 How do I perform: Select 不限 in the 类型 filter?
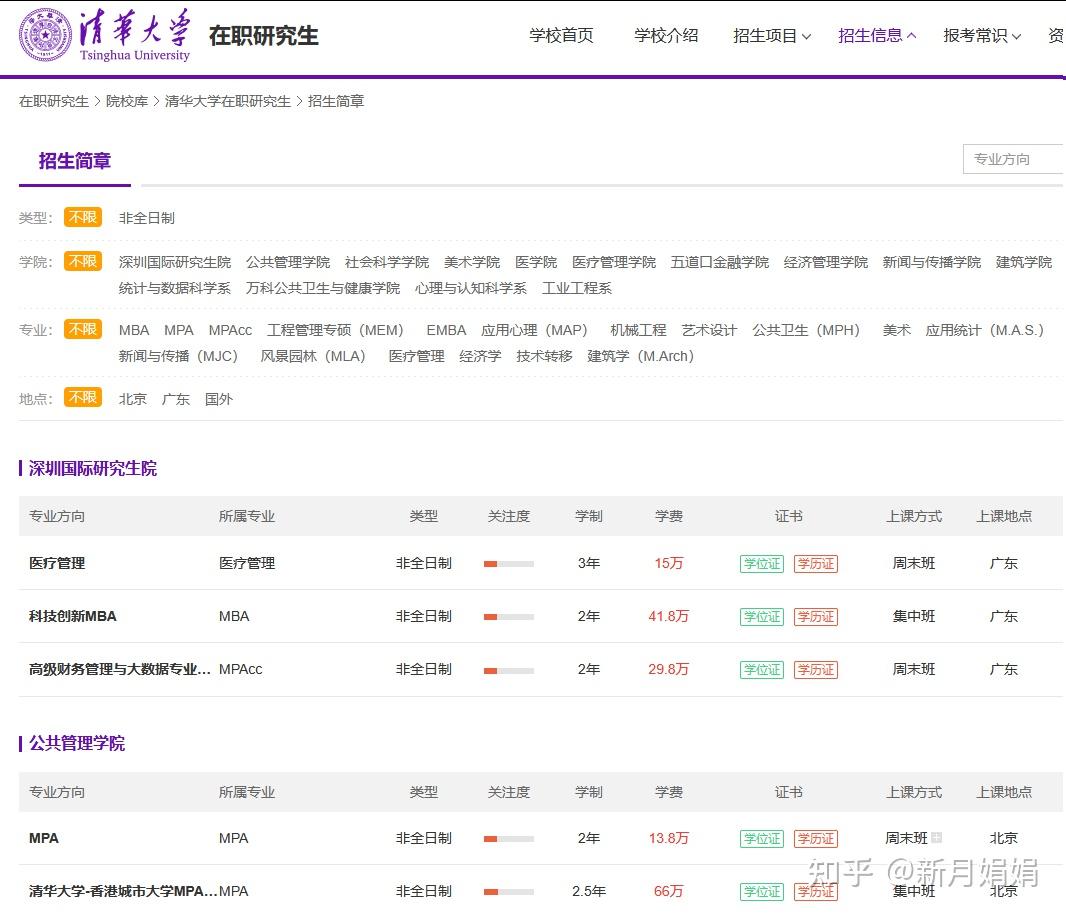[83, 218]
